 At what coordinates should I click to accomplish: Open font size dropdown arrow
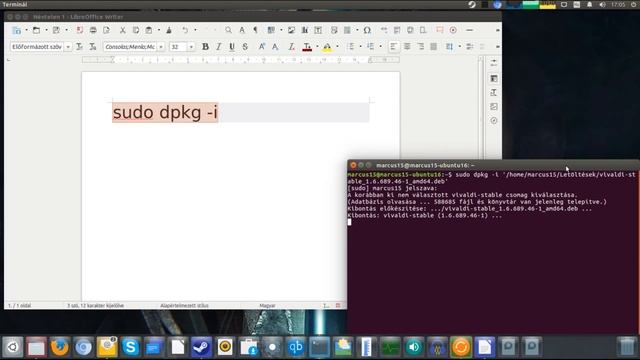(191, 47)
